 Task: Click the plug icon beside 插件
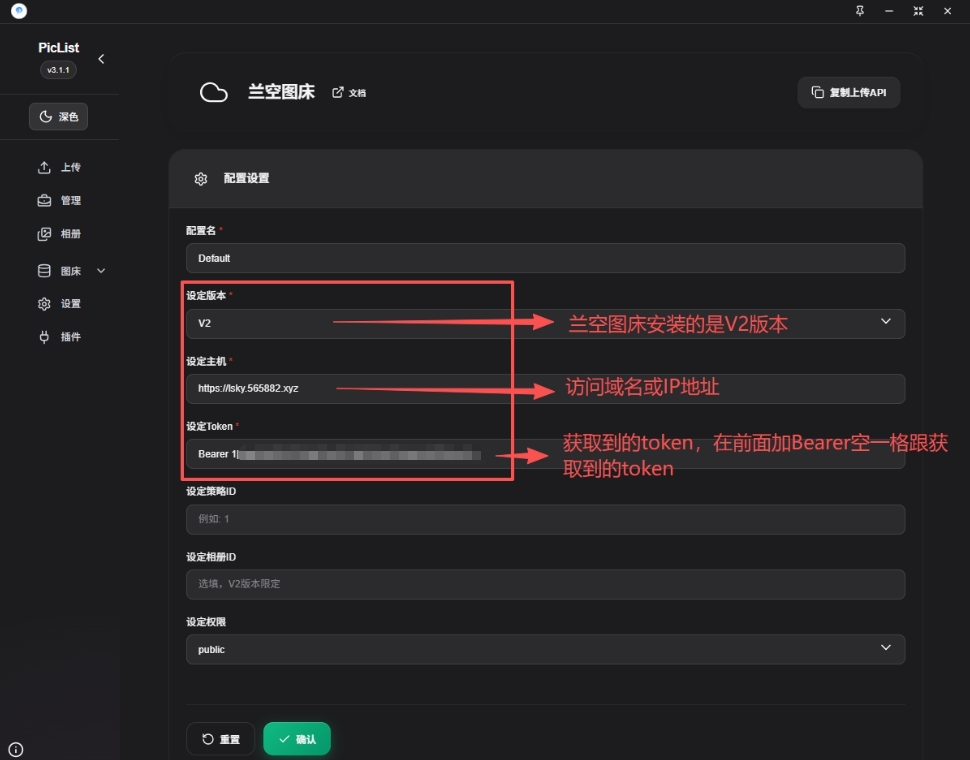[x=44, y=337]
